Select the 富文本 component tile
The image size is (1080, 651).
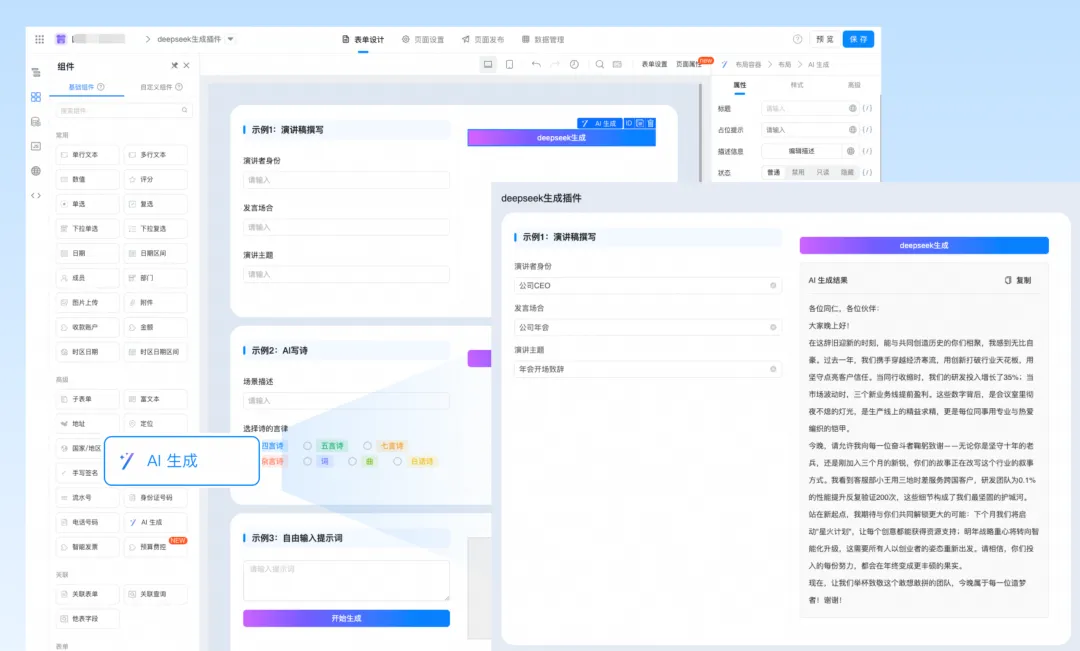coord(156,399)
